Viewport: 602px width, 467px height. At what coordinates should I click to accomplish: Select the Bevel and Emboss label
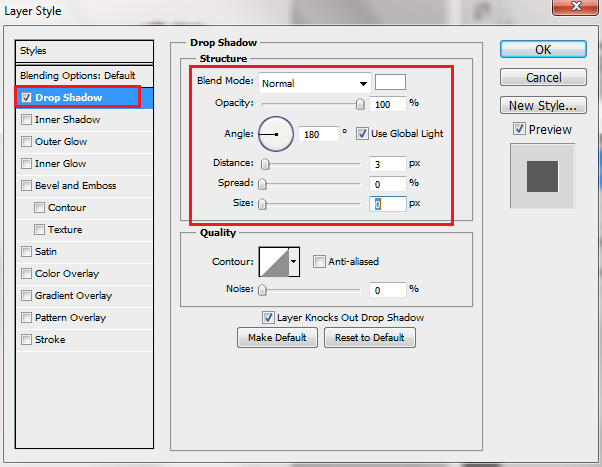click(76, 185)
